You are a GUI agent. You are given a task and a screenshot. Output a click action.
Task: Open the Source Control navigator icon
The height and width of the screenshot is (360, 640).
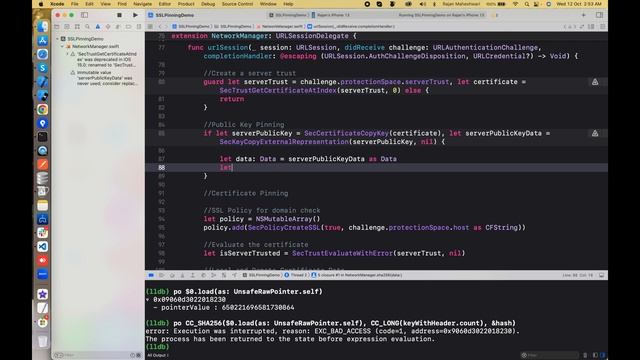pyautogui.click(x=67, y=27)
